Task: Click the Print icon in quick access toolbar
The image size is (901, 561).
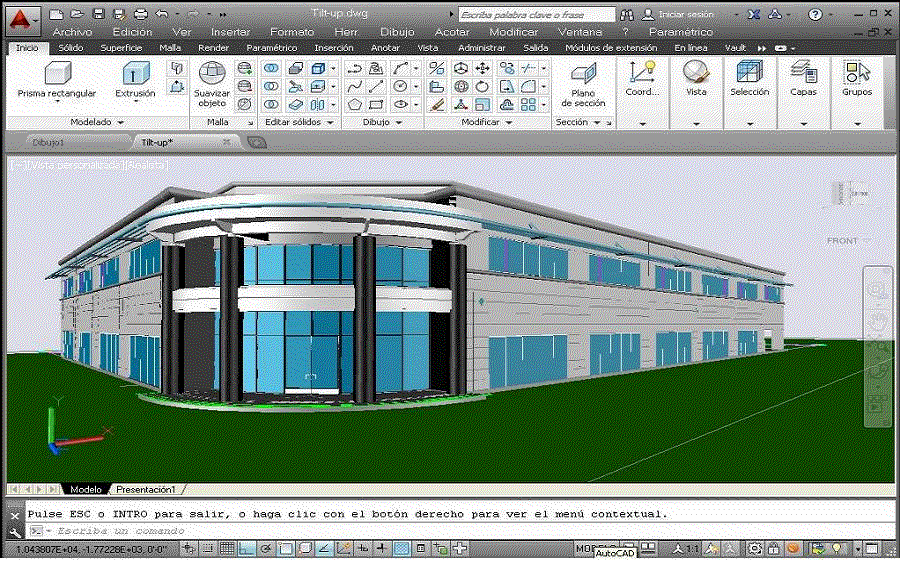Action: (x=140, y=15)
